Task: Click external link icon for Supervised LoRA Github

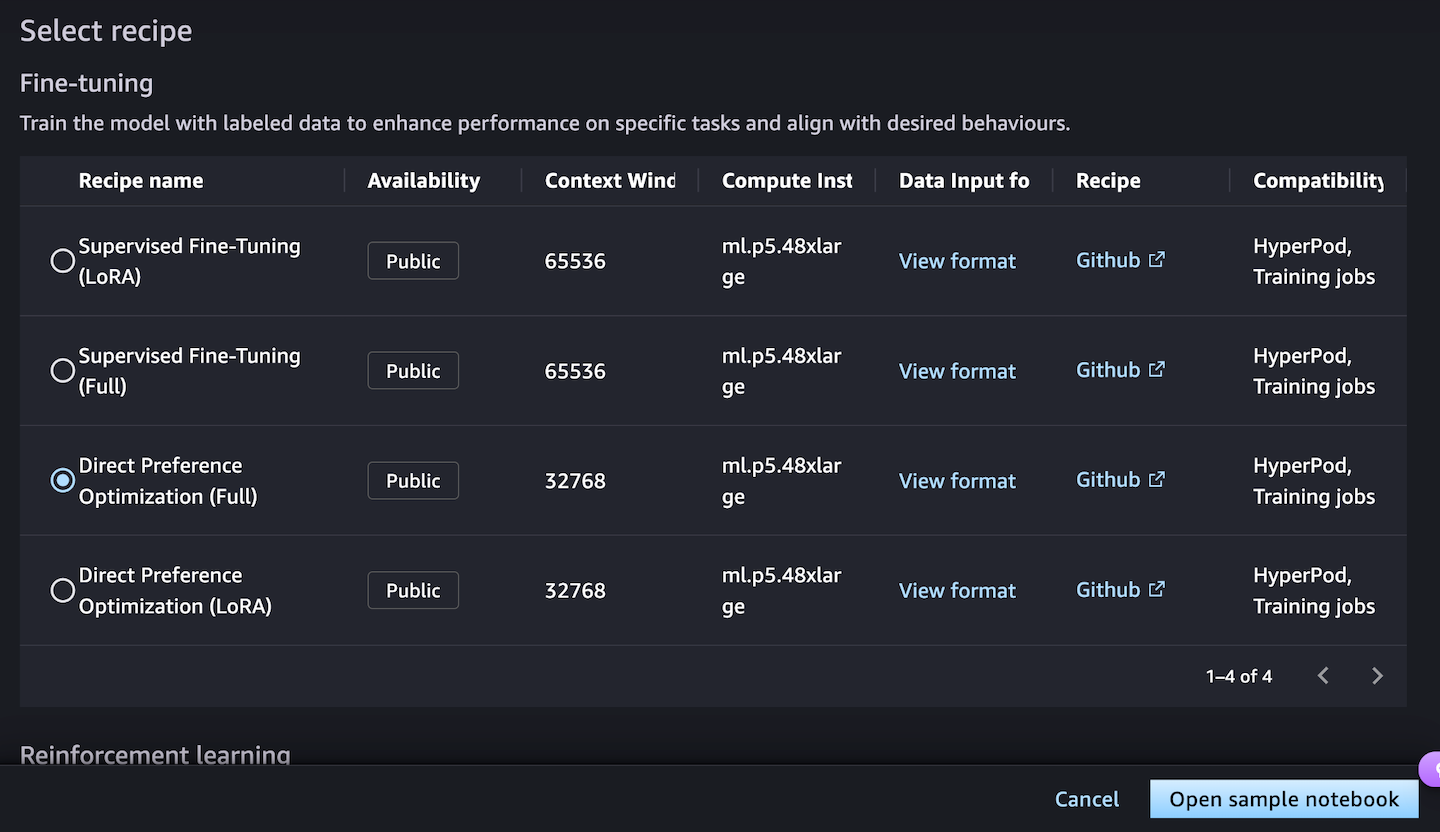Action: click(x=1157, y=260)
